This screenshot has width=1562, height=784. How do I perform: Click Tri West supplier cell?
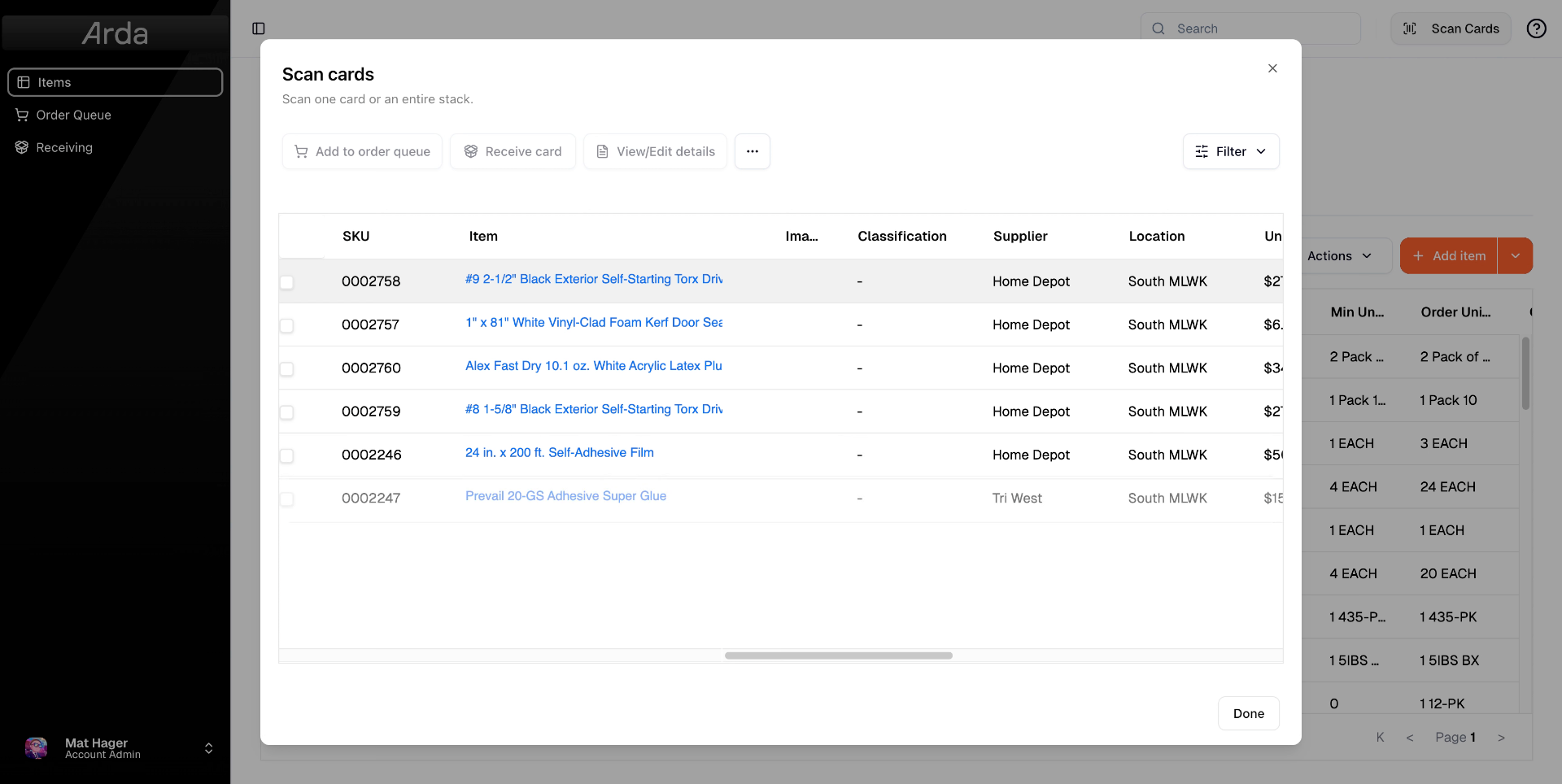(1017, 498)
